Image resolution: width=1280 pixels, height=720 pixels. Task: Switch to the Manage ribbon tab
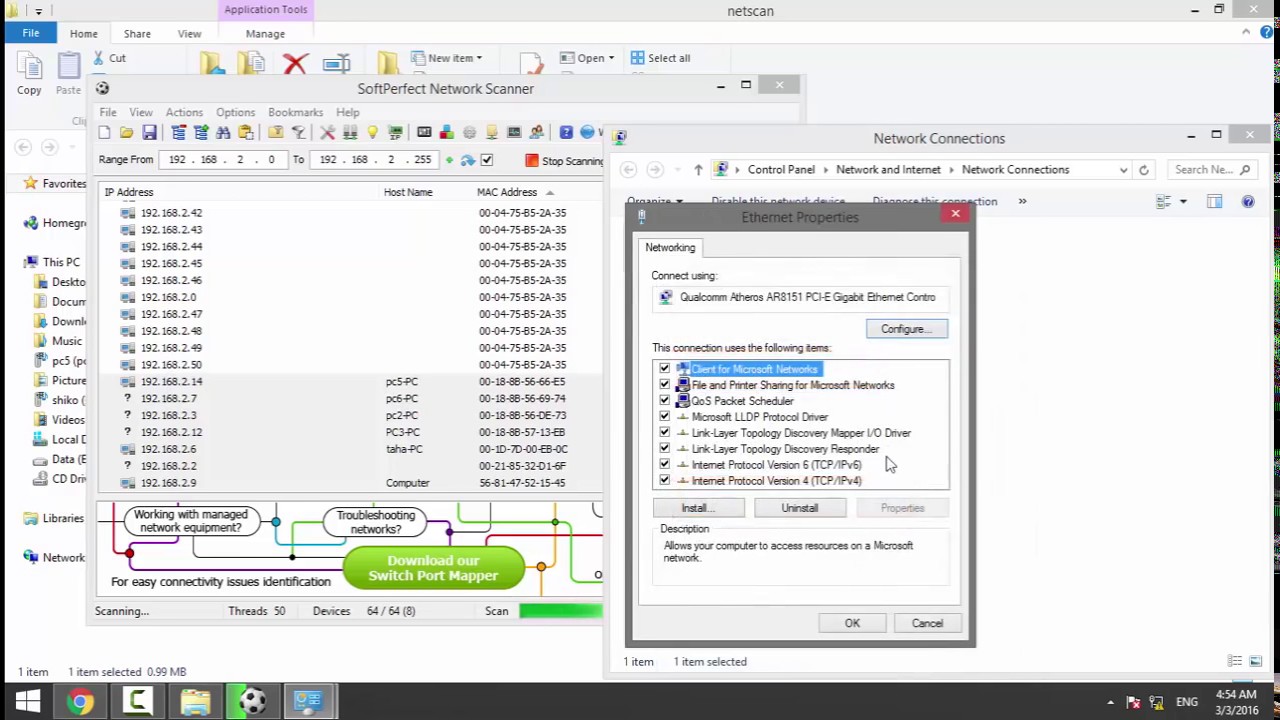pos(265,34)
